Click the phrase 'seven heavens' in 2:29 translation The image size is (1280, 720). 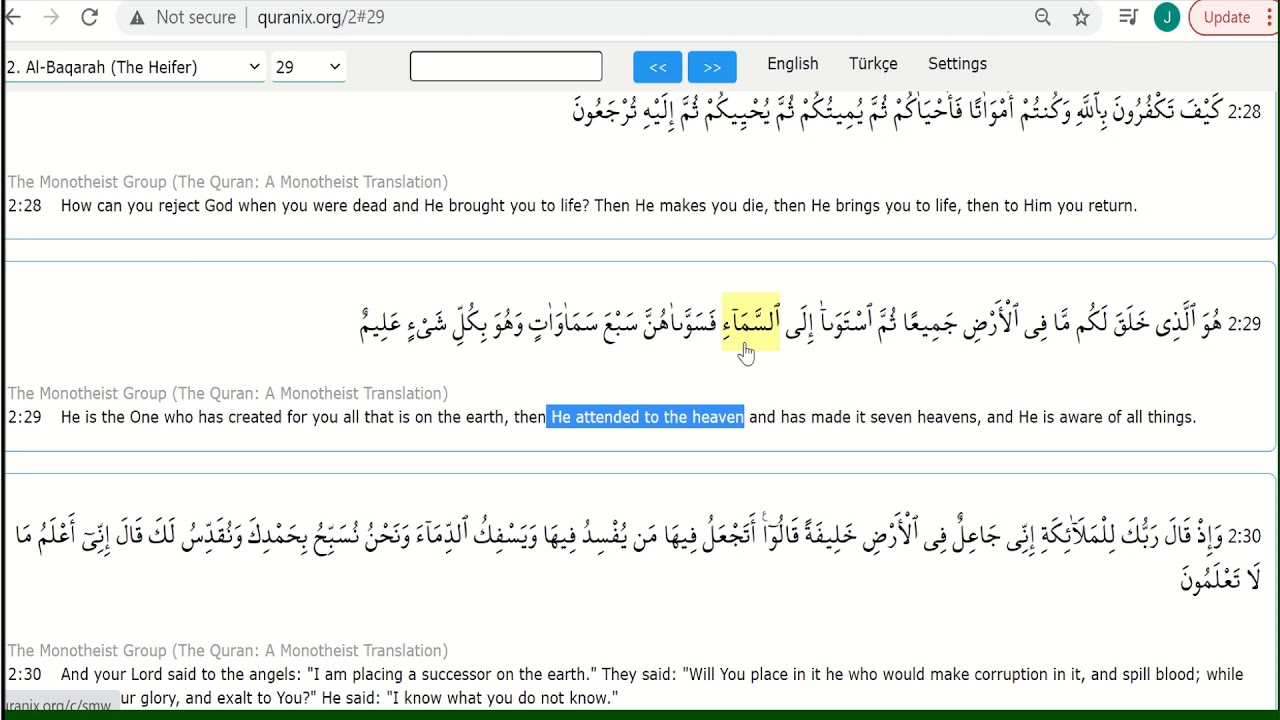click(x=925, y=417)
